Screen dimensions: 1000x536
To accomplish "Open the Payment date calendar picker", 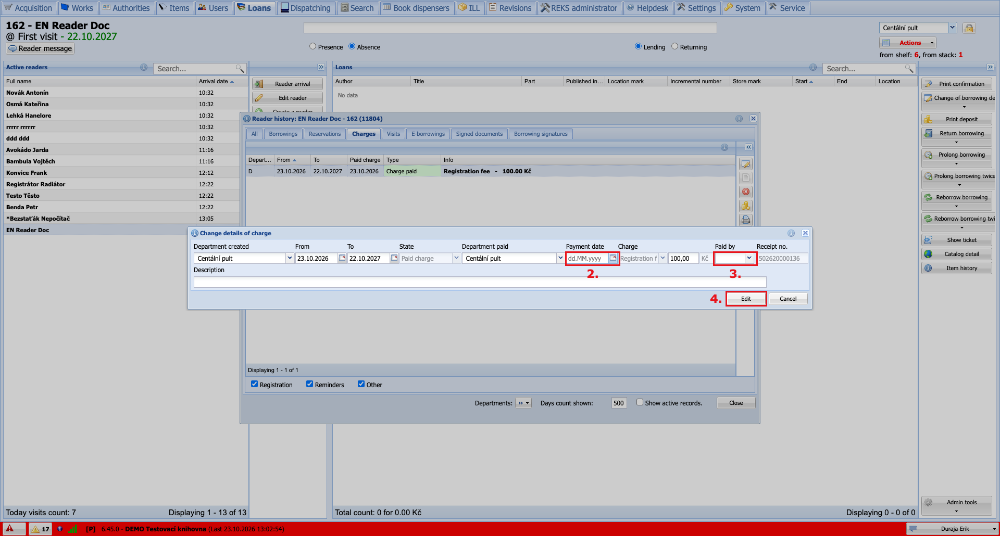I will (613, 258).
